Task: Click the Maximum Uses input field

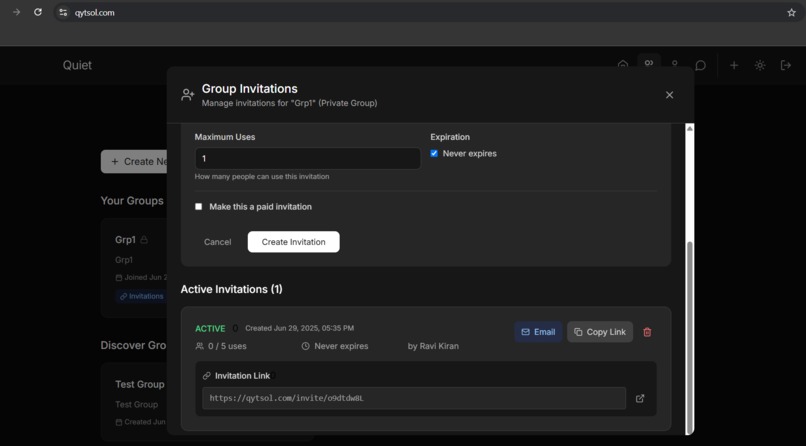Action: 307,159
